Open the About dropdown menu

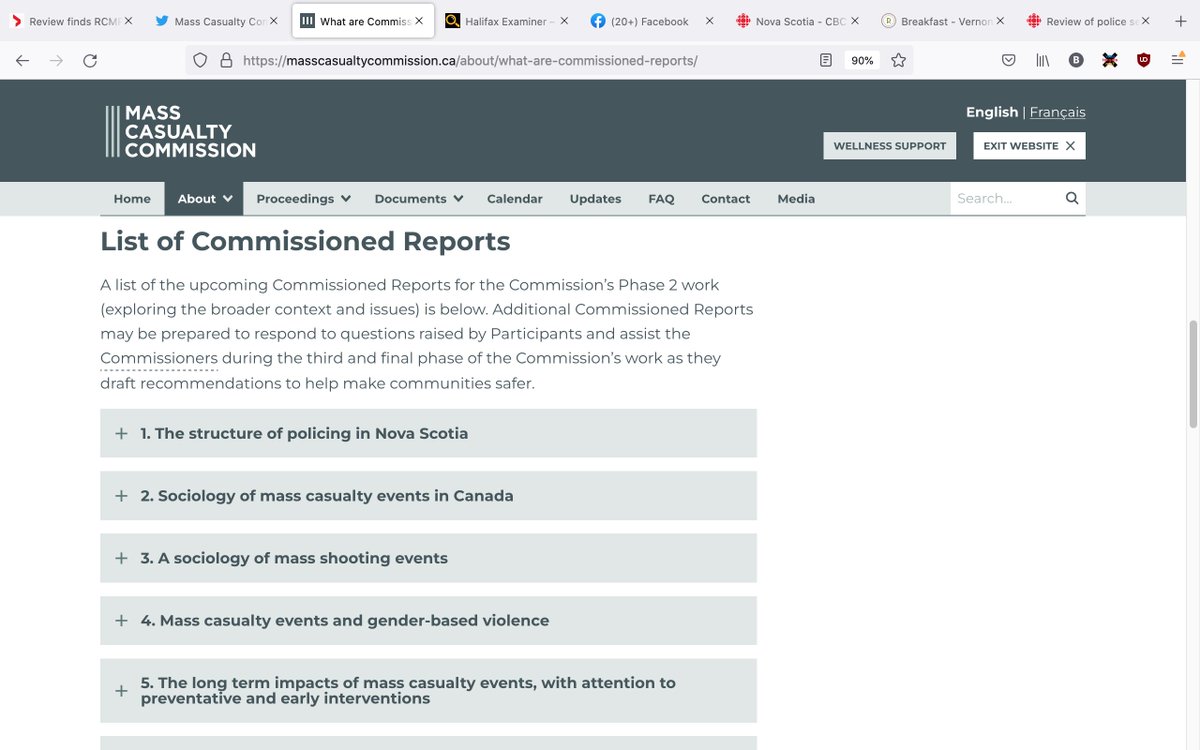coord(205,198)
